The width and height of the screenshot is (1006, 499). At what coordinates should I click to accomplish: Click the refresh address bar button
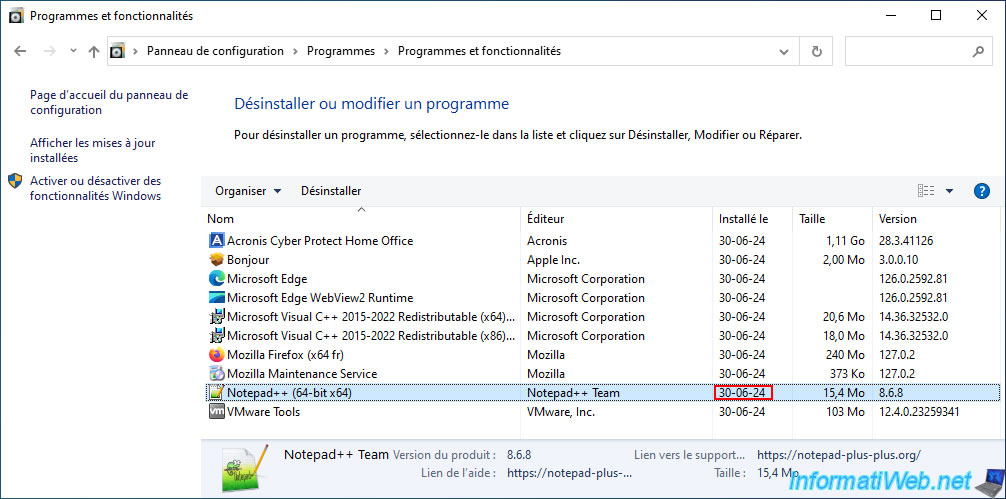point(817,51)
